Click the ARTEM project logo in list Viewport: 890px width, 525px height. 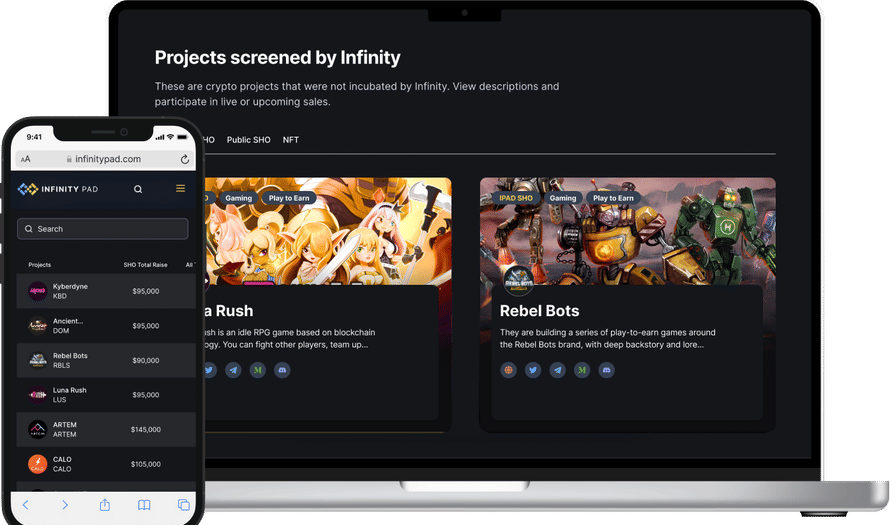(x=37, y=430)
